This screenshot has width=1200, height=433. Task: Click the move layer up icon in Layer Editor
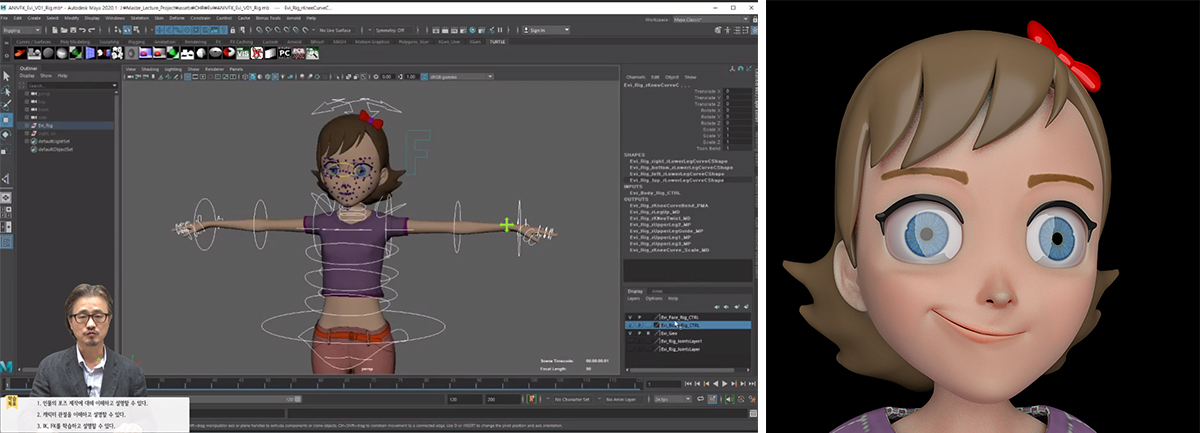coord(717,307)
